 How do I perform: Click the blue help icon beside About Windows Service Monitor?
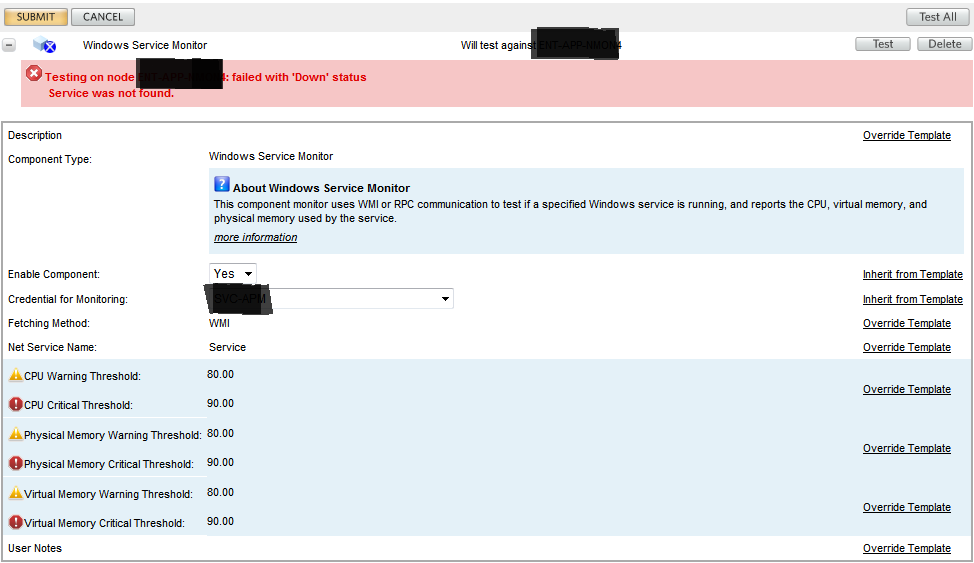[222, 184]
